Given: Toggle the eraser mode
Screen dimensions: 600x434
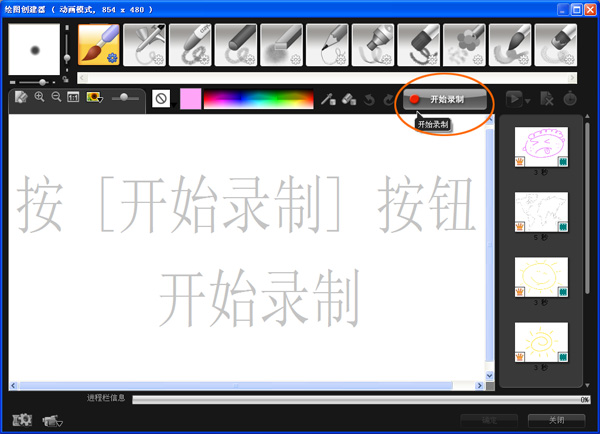Looking at the screenshot, I should coord(349,99).
